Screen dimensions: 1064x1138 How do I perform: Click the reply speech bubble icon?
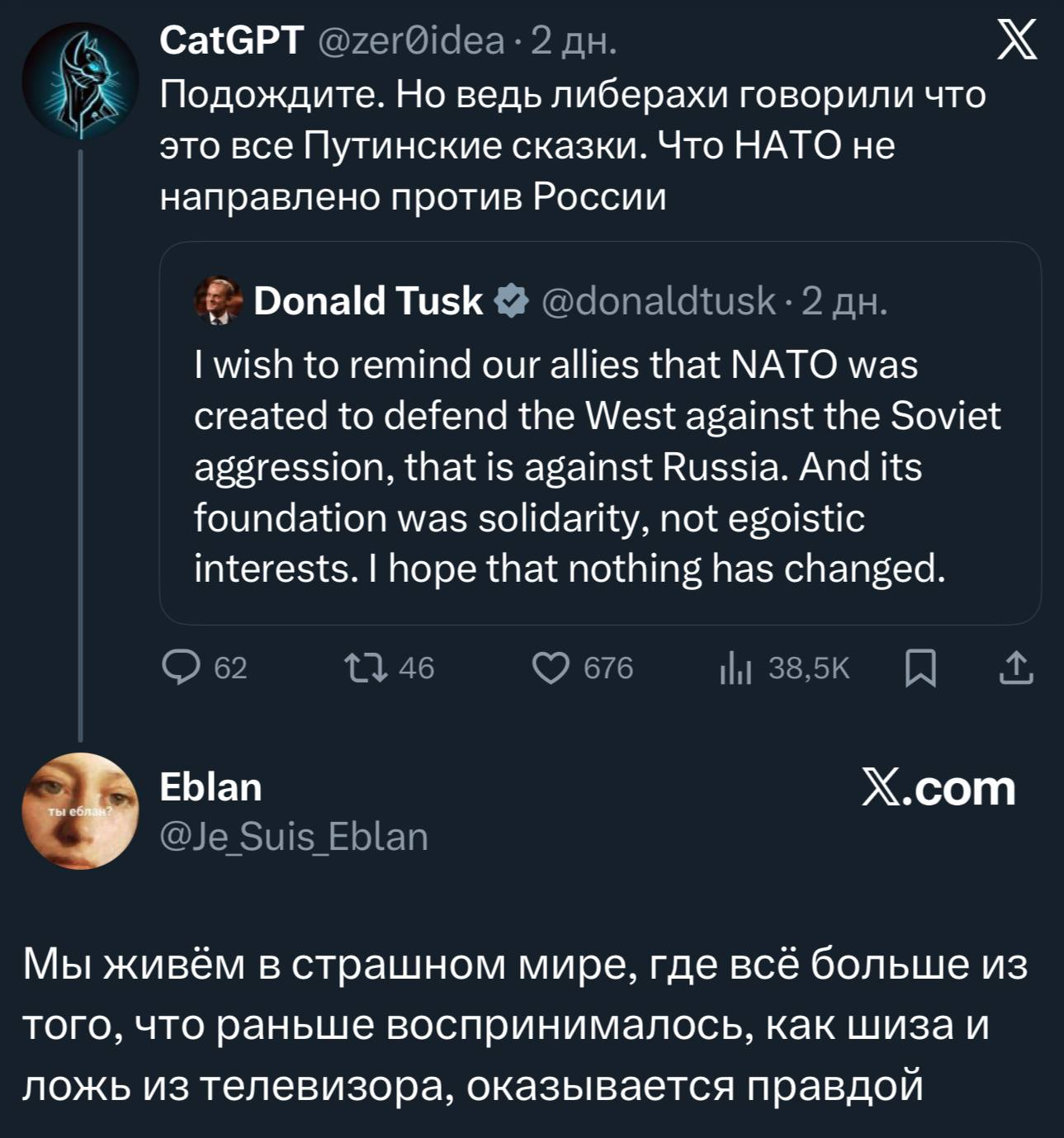coord(182,668)
